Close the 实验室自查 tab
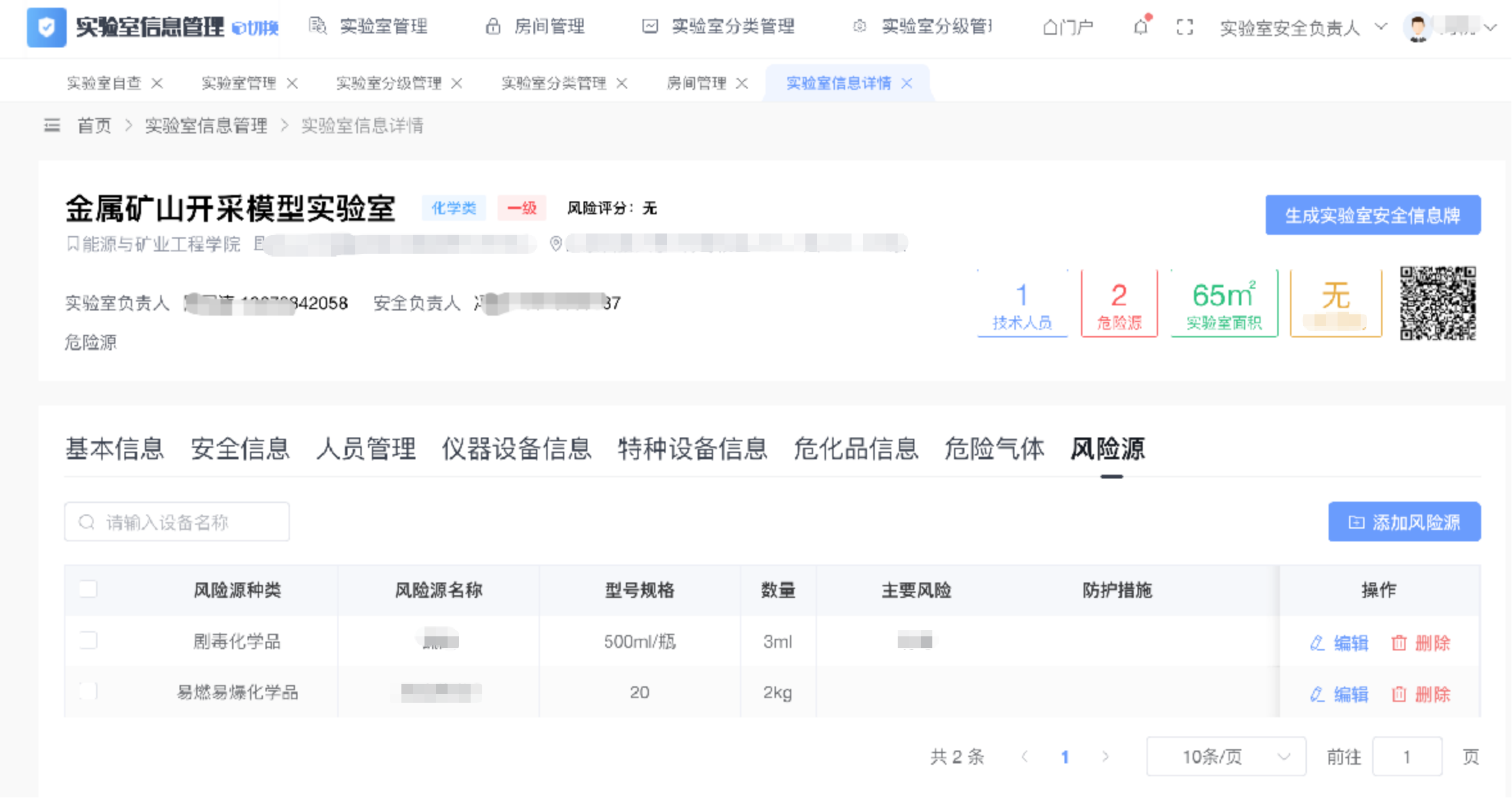This screenshot has height=798, width=1512. coord(157,83)
